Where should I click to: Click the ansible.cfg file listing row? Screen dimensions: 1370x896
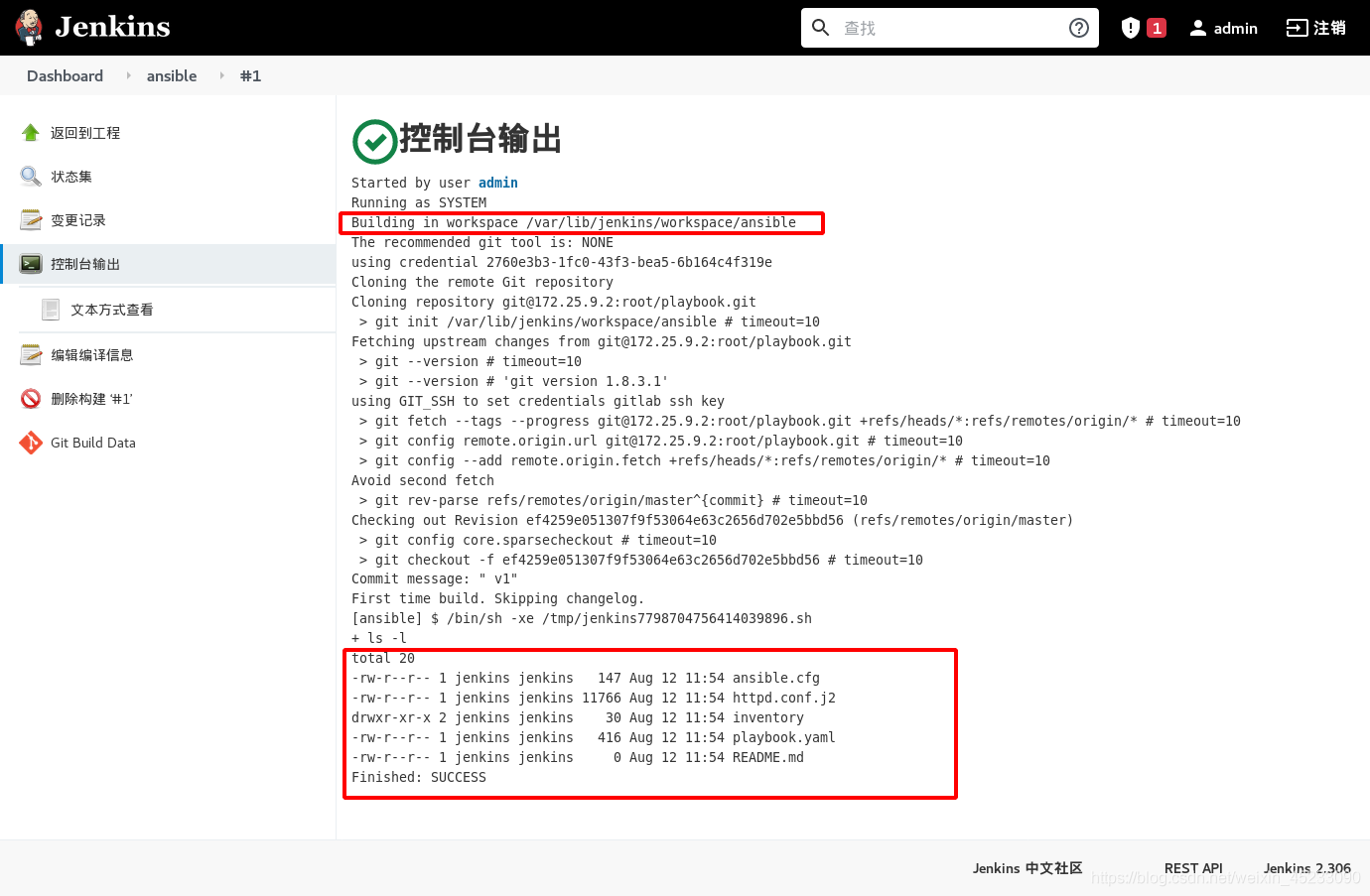click(586, 678)
